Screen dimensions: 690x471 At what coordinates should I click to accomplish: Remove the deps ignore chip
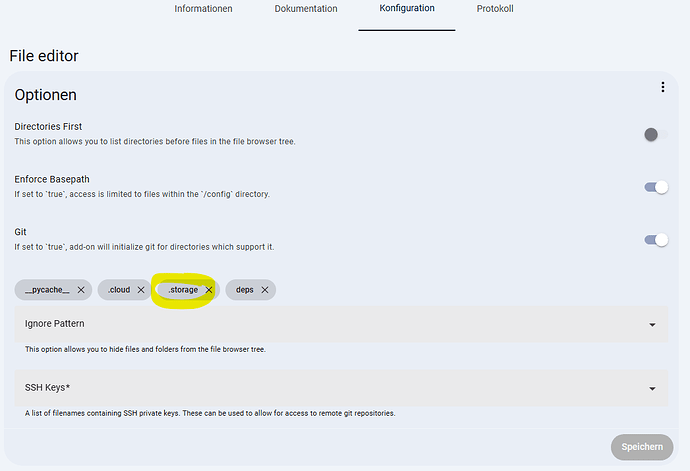(264, 290)
